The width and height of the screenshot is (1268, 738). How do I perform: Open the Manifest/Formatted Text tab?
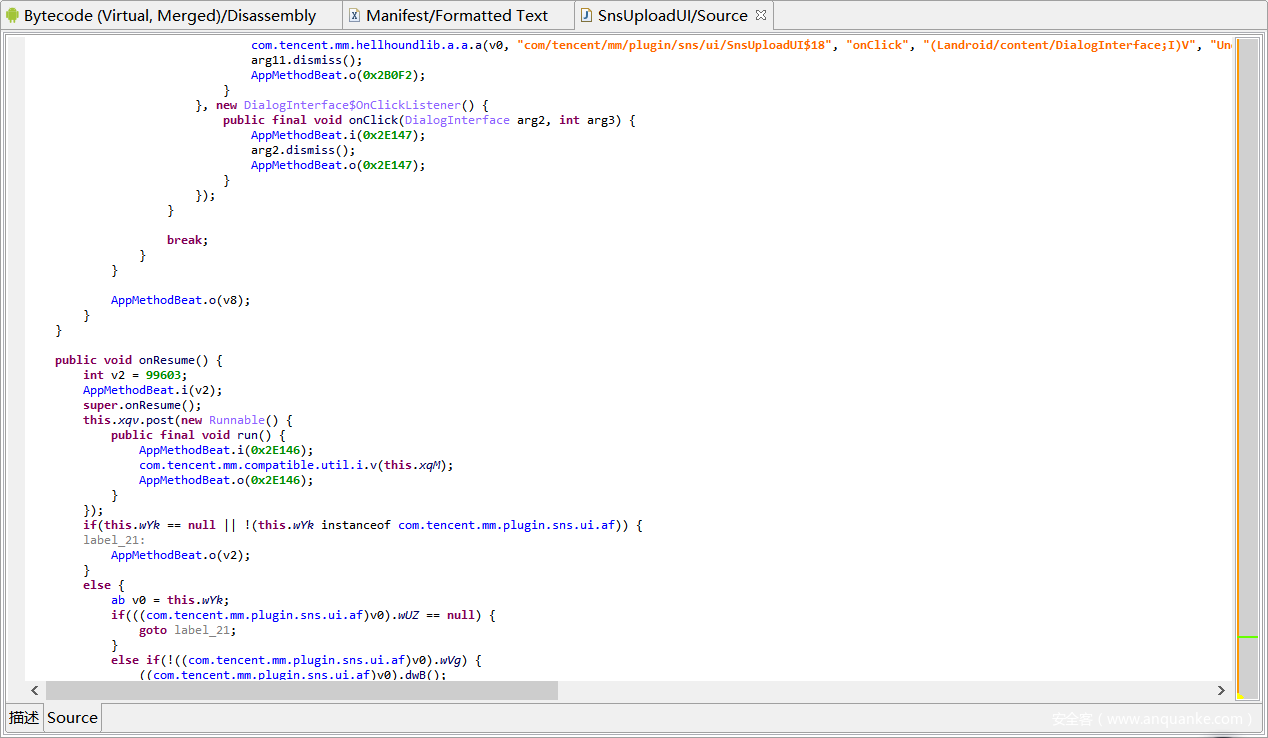coord(457,15)
